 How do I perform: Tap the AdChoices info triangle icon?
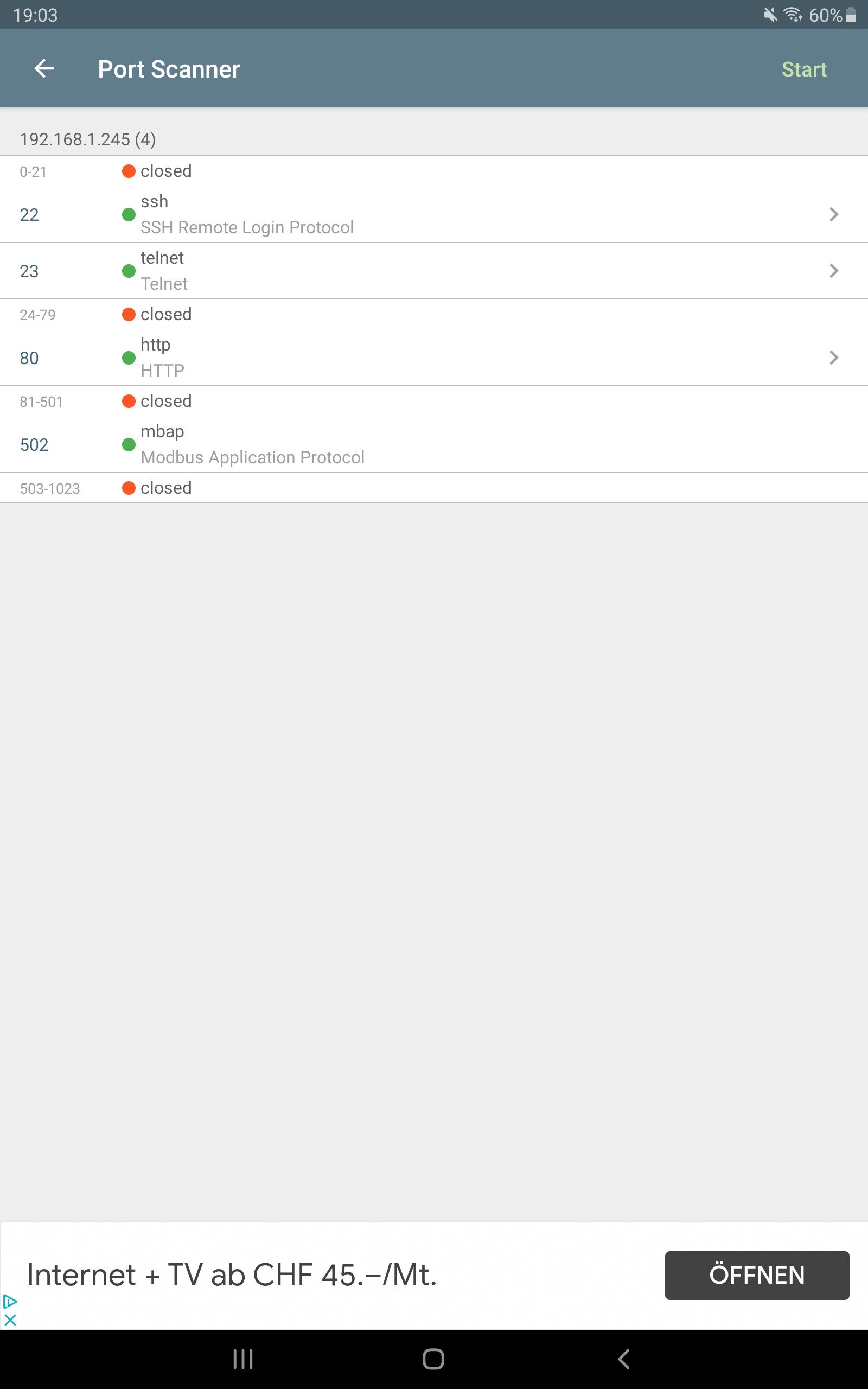(10, 1301)
